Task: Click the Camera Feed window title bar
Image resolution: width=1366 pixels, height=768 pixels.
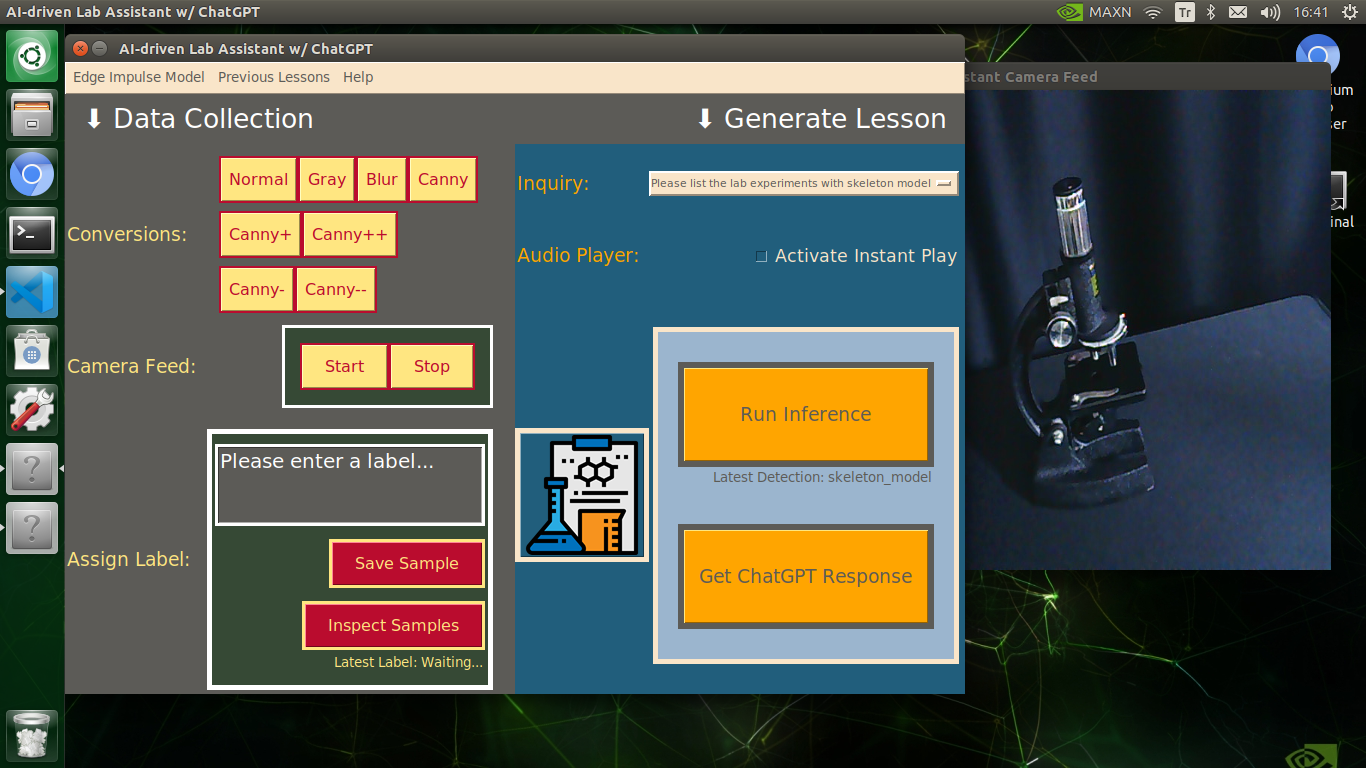Action: (1147, 76)
